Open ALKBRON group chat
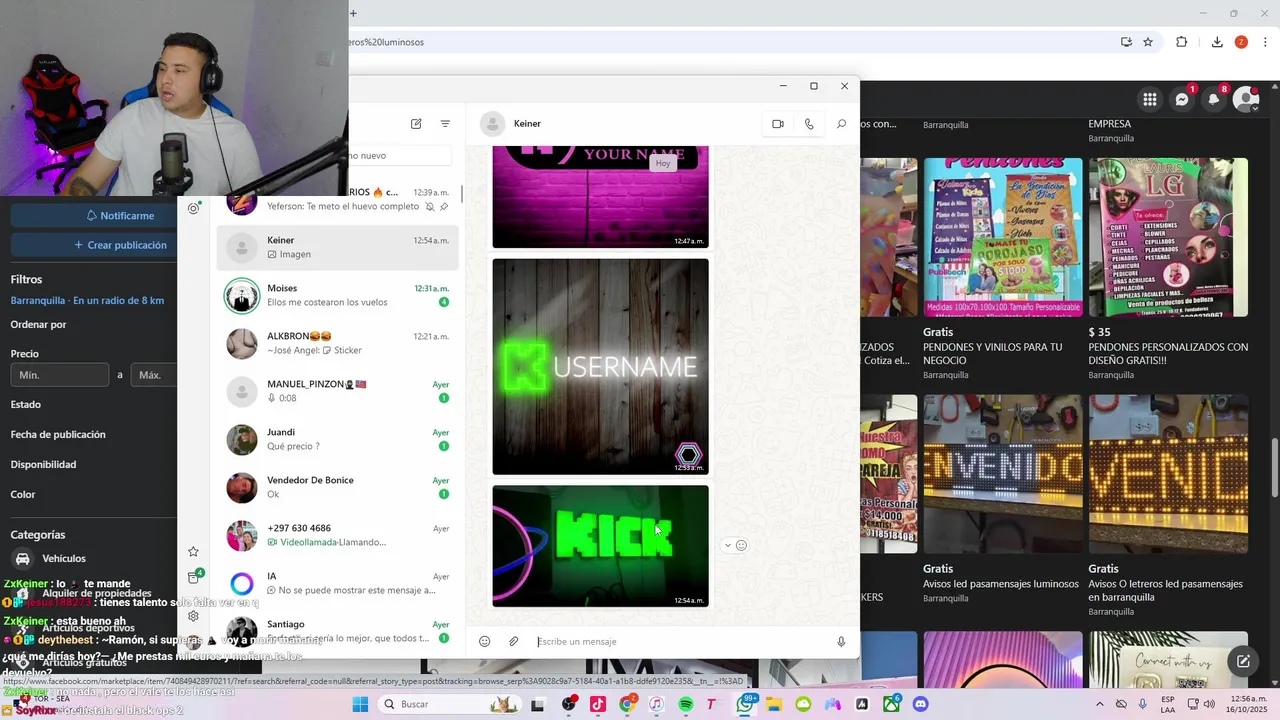The width and height of the screenshot is (1280, 720). click(x=338, y=343)
